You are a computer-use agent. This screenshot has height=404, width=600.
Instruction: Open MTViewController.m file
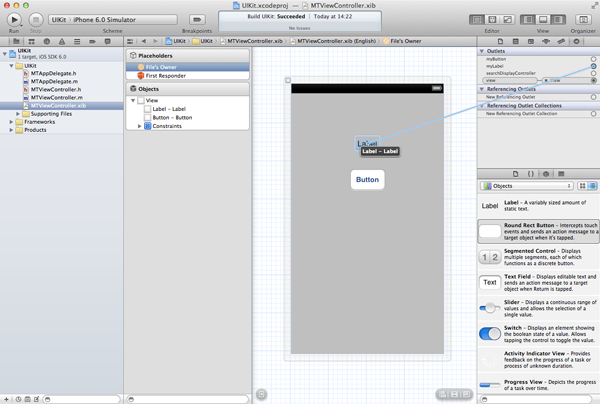(x=56, y=98)
